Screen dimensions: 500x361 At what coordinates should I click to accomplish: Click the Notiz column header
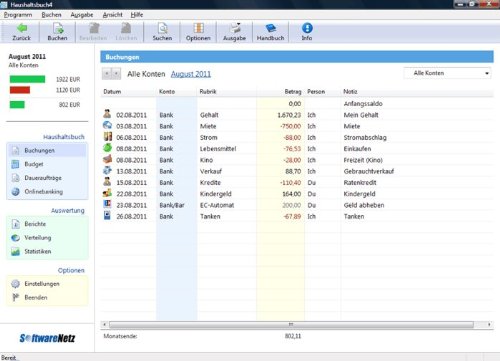(350, 92)
